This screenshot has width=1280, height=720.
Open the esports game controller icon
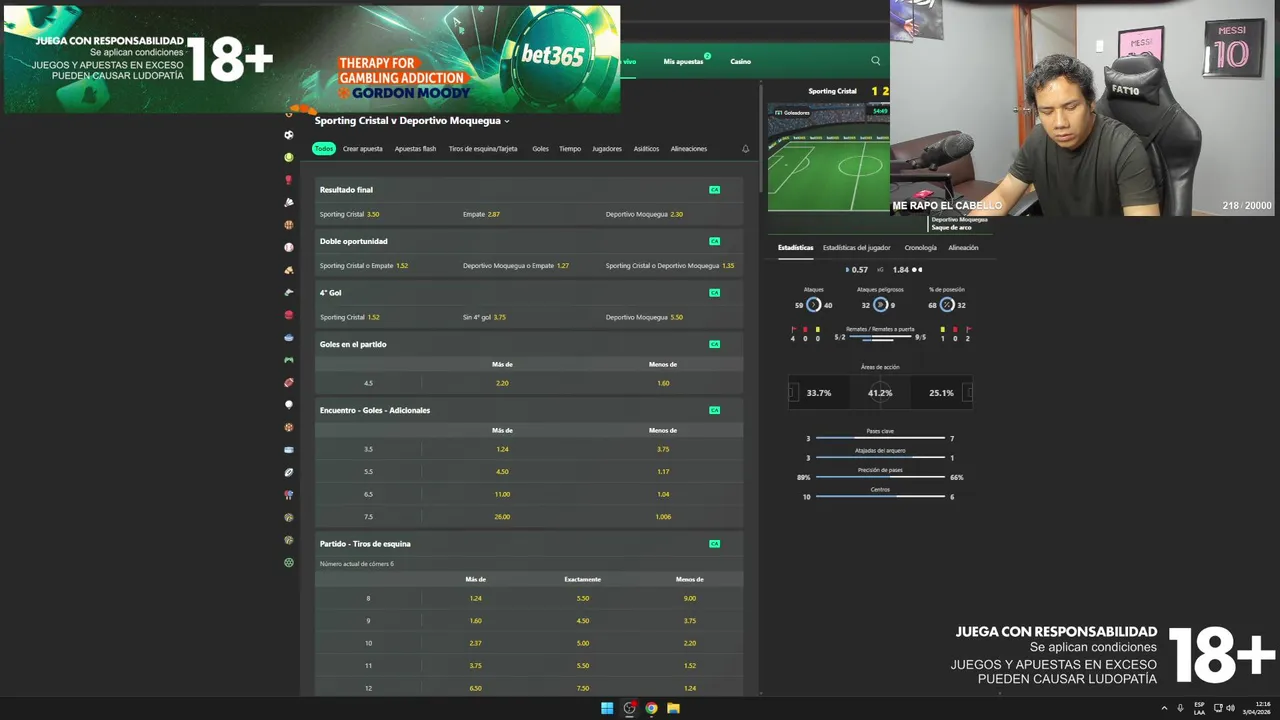(x=289, y=360)
